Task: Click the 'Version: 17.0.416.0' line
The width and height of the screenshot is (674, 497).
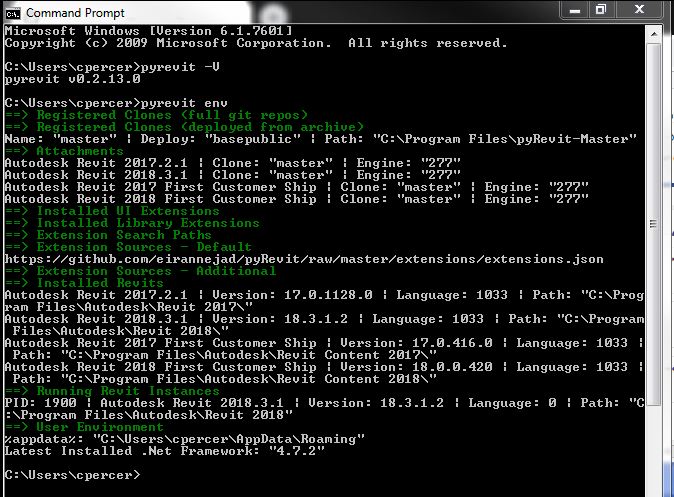Action: (x=325, y=344)
